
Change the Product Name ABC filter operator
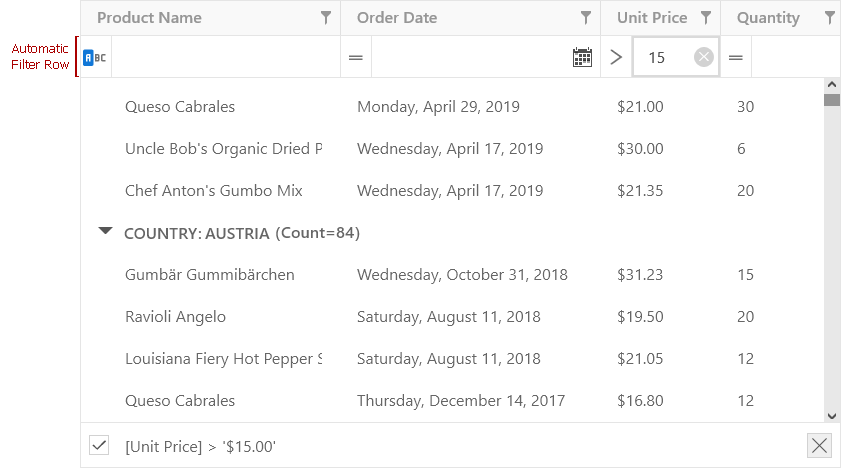pos(95,57)
